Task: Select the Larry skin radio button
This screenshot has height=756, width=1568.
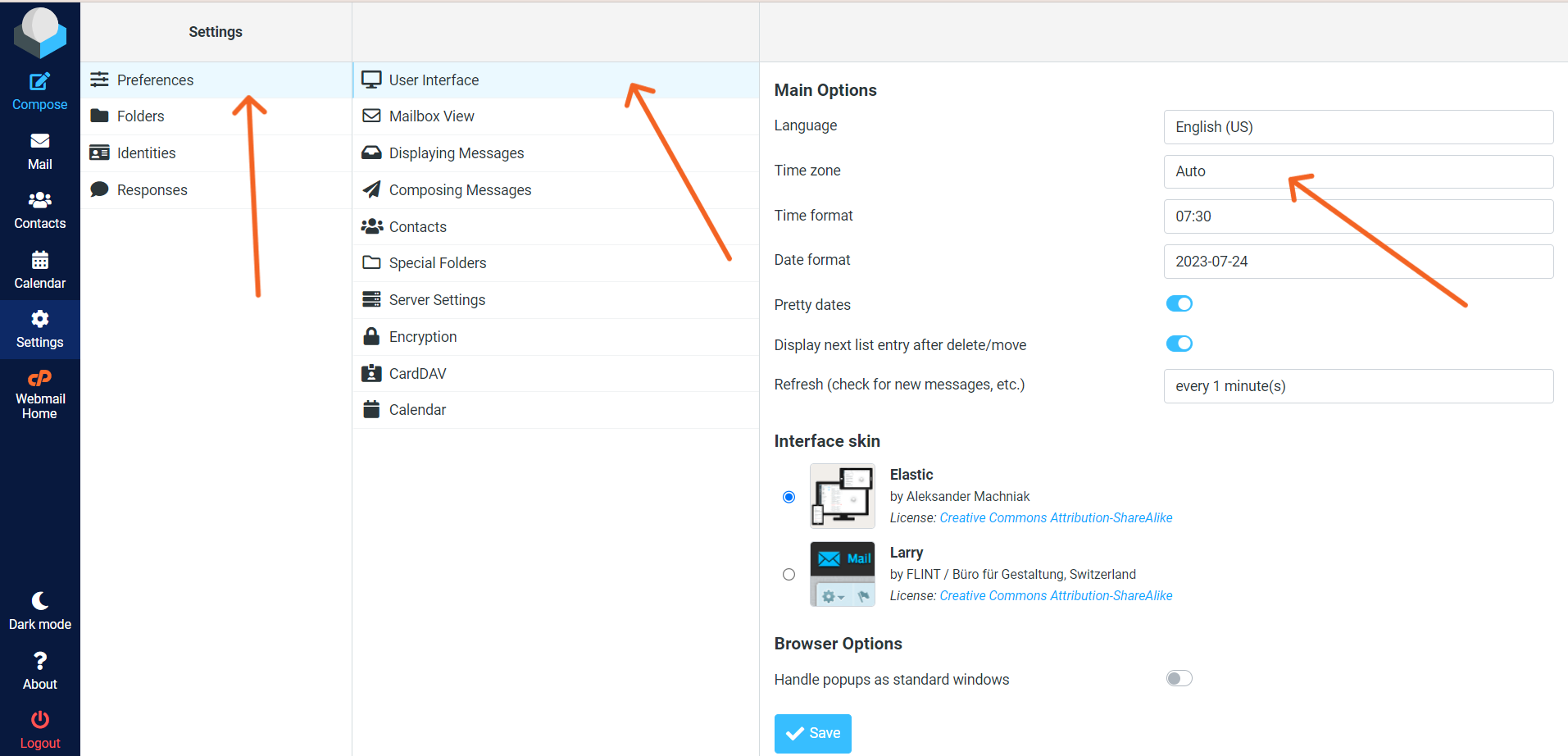Action: tap(789, 575)
